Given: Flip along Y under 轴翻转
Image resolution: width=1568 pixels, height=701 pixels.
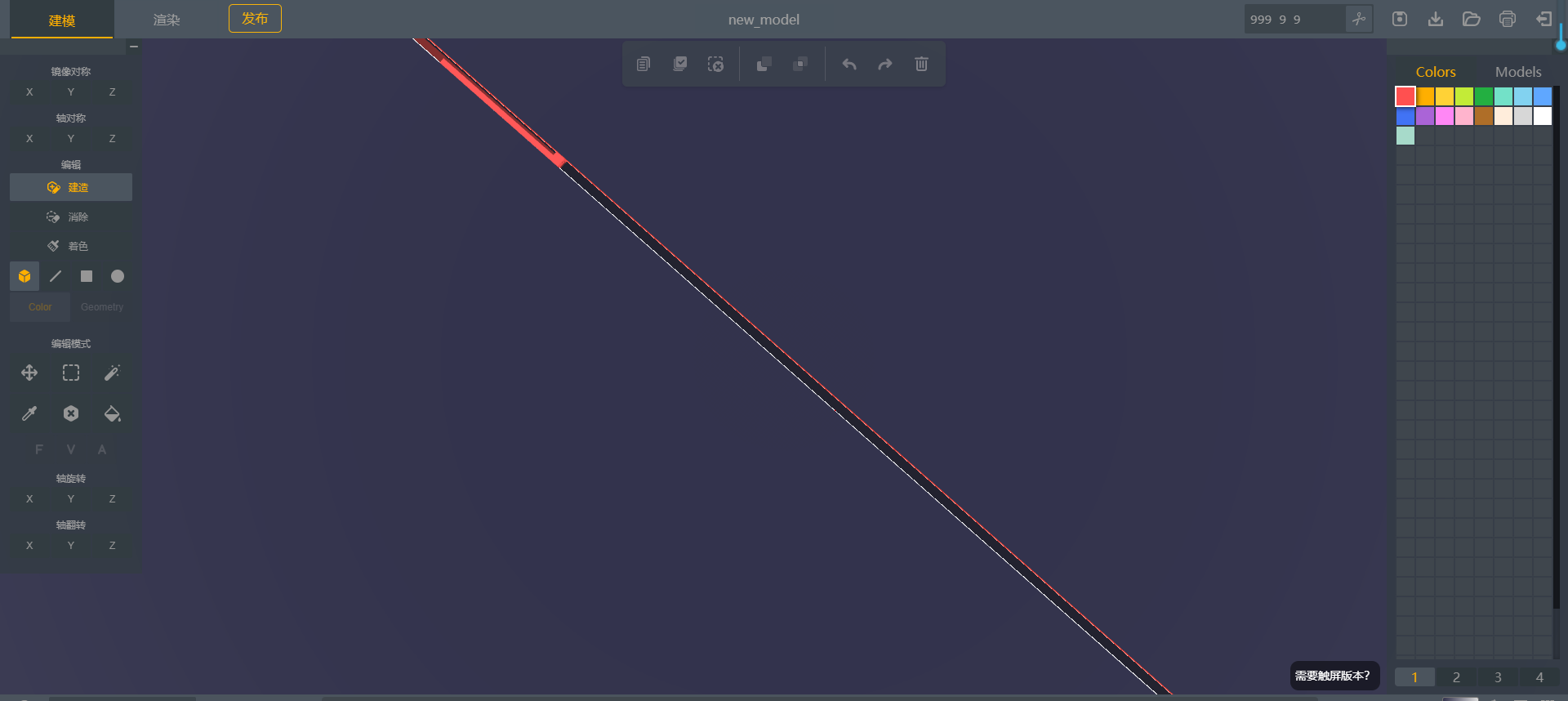Looking at the screenshot, I should pos(71,546).
